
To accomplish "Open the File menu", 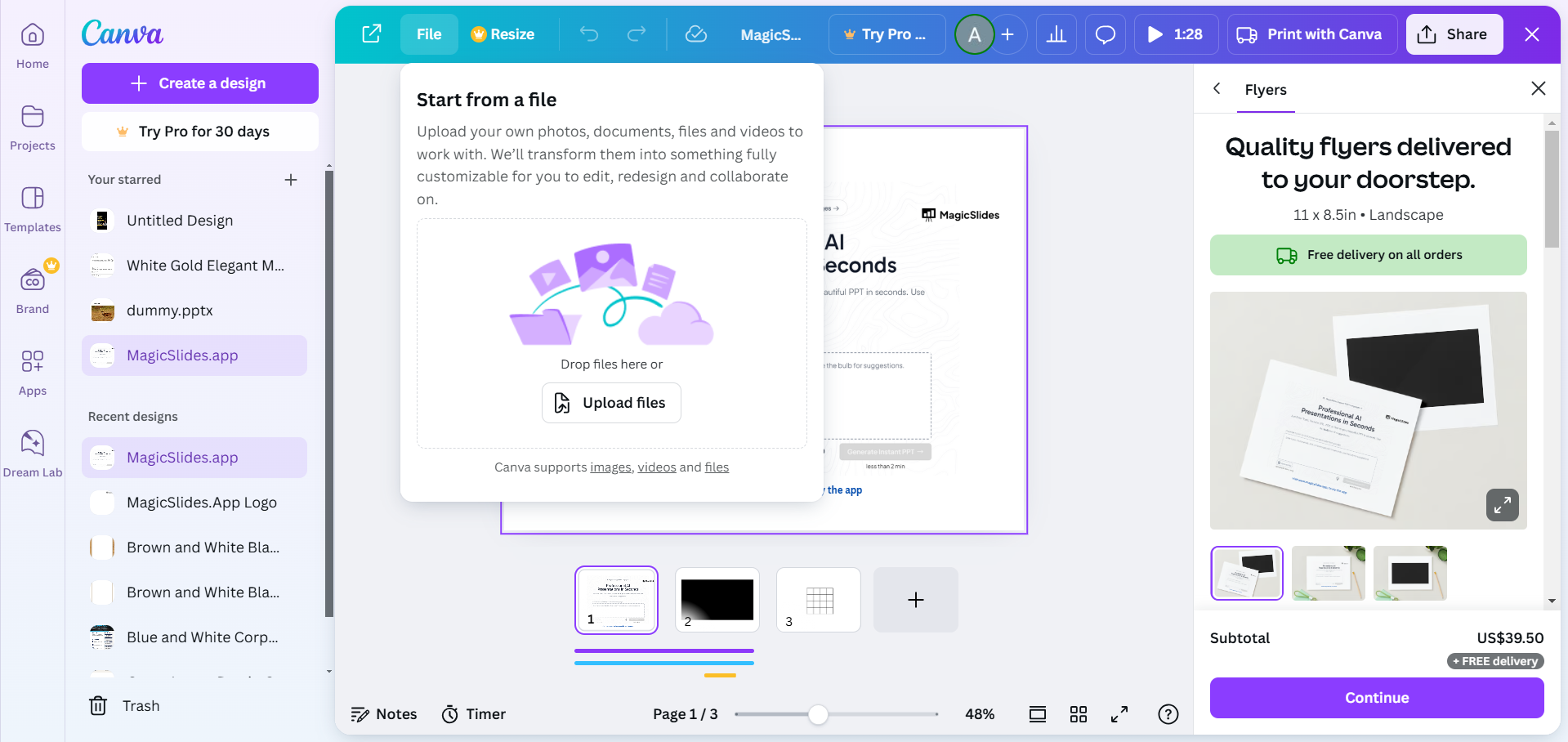I will (x=429, y=34).
